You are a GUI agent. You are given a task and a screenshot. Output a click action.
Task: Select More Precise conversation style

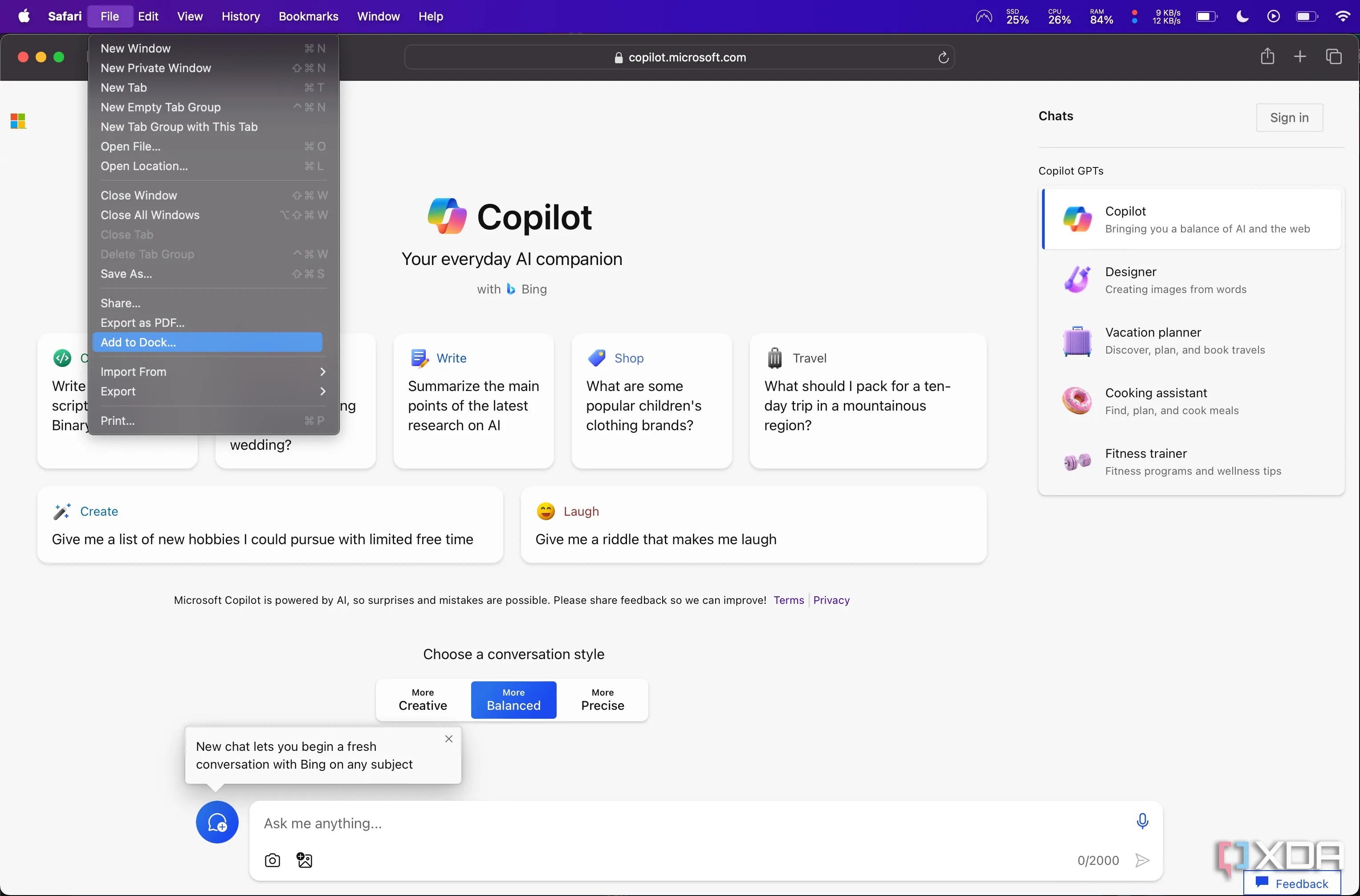pos(603,700)
